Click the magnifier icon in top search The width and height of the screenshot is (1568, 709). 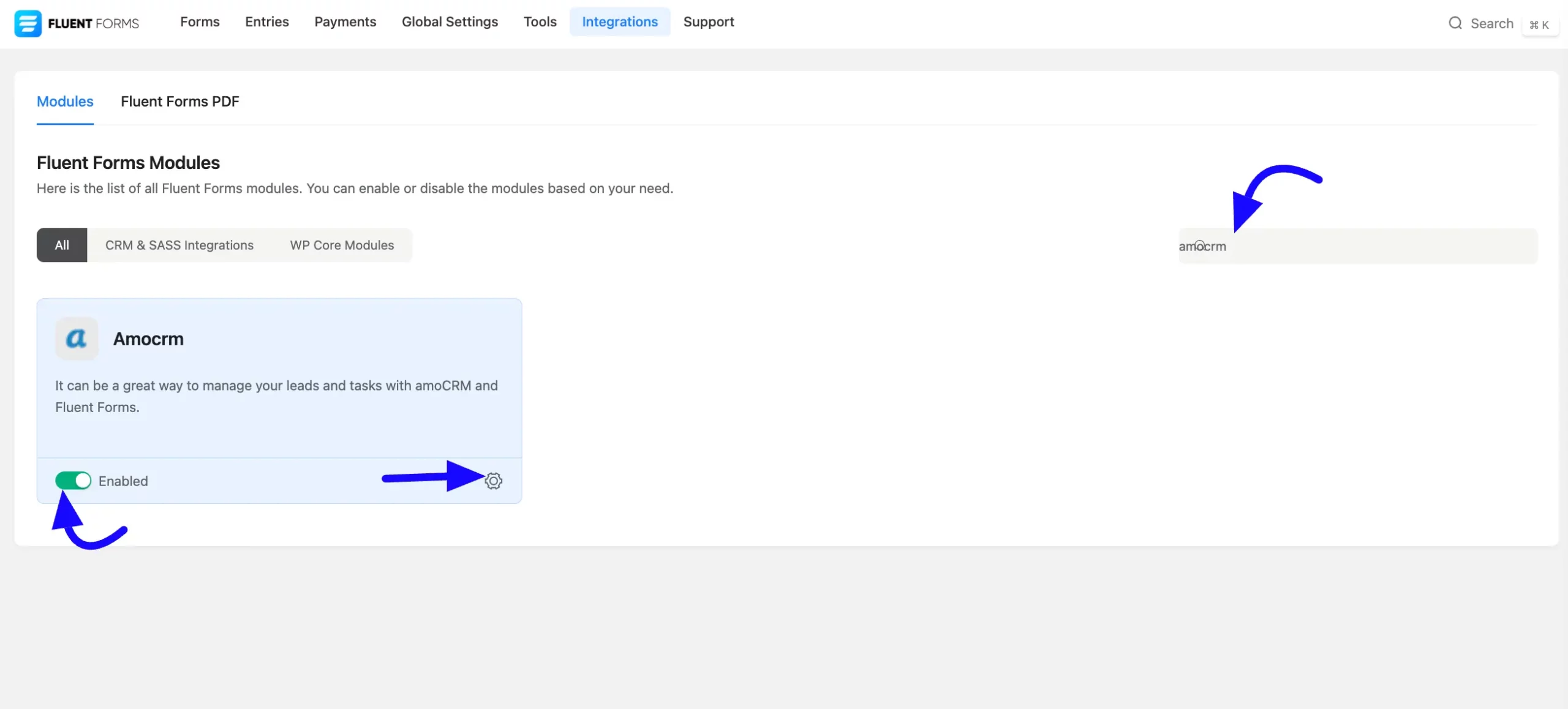tap(1455, 23)
